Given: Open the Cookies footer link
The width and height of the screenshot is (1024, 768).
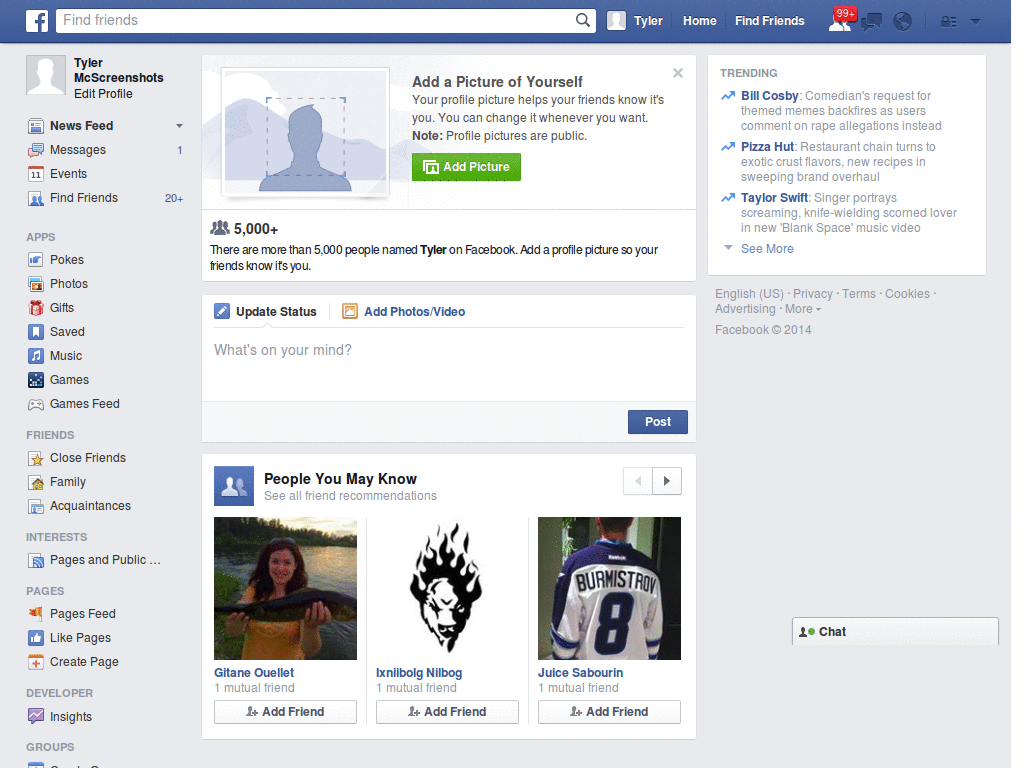Looking at the screenshot, I should 907,294.
